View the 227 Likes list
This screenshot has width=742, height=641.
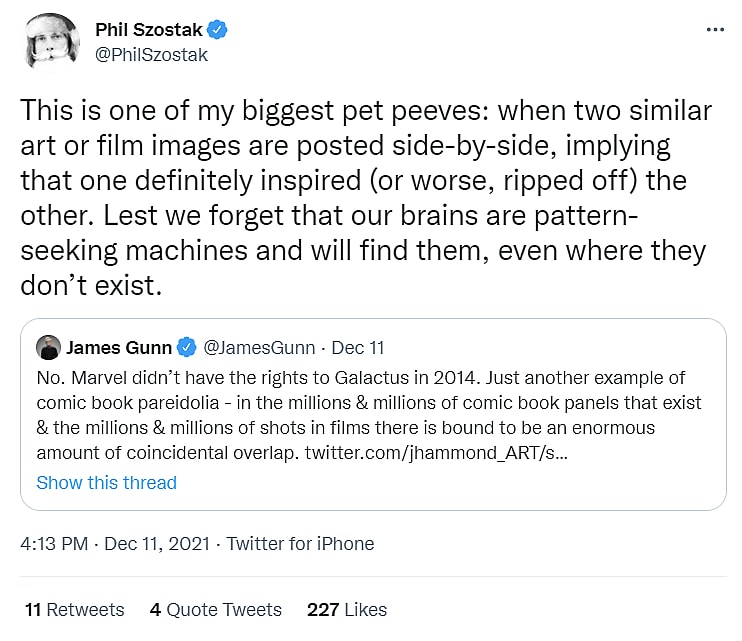point(347,609)
